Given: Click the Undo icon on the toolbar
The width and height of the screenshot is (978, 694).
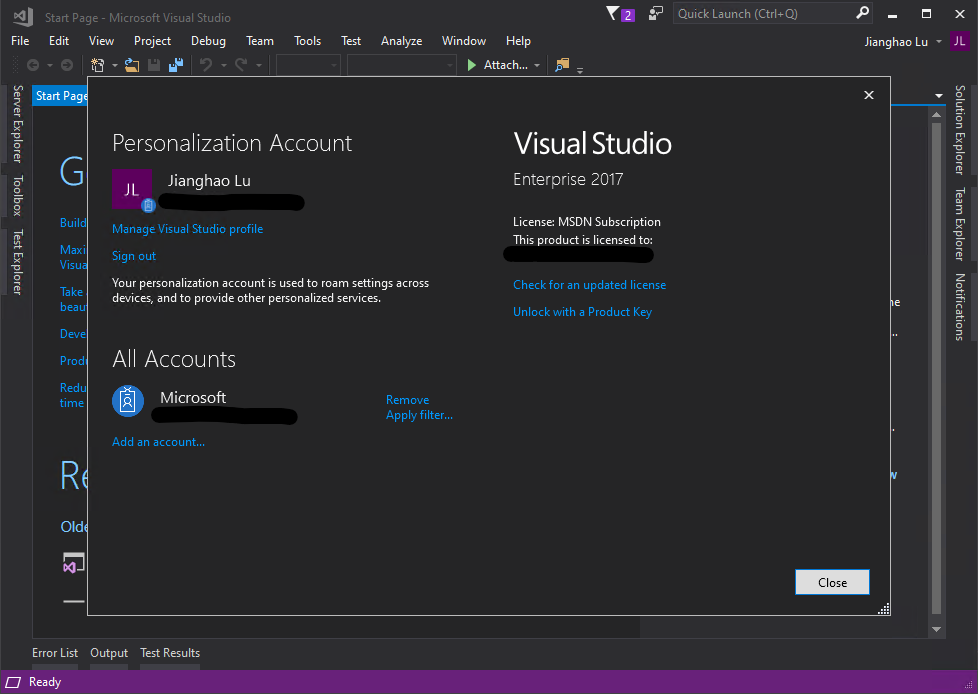Looking at the screenshot, I should pyautogui.click(x=204, y=64).
